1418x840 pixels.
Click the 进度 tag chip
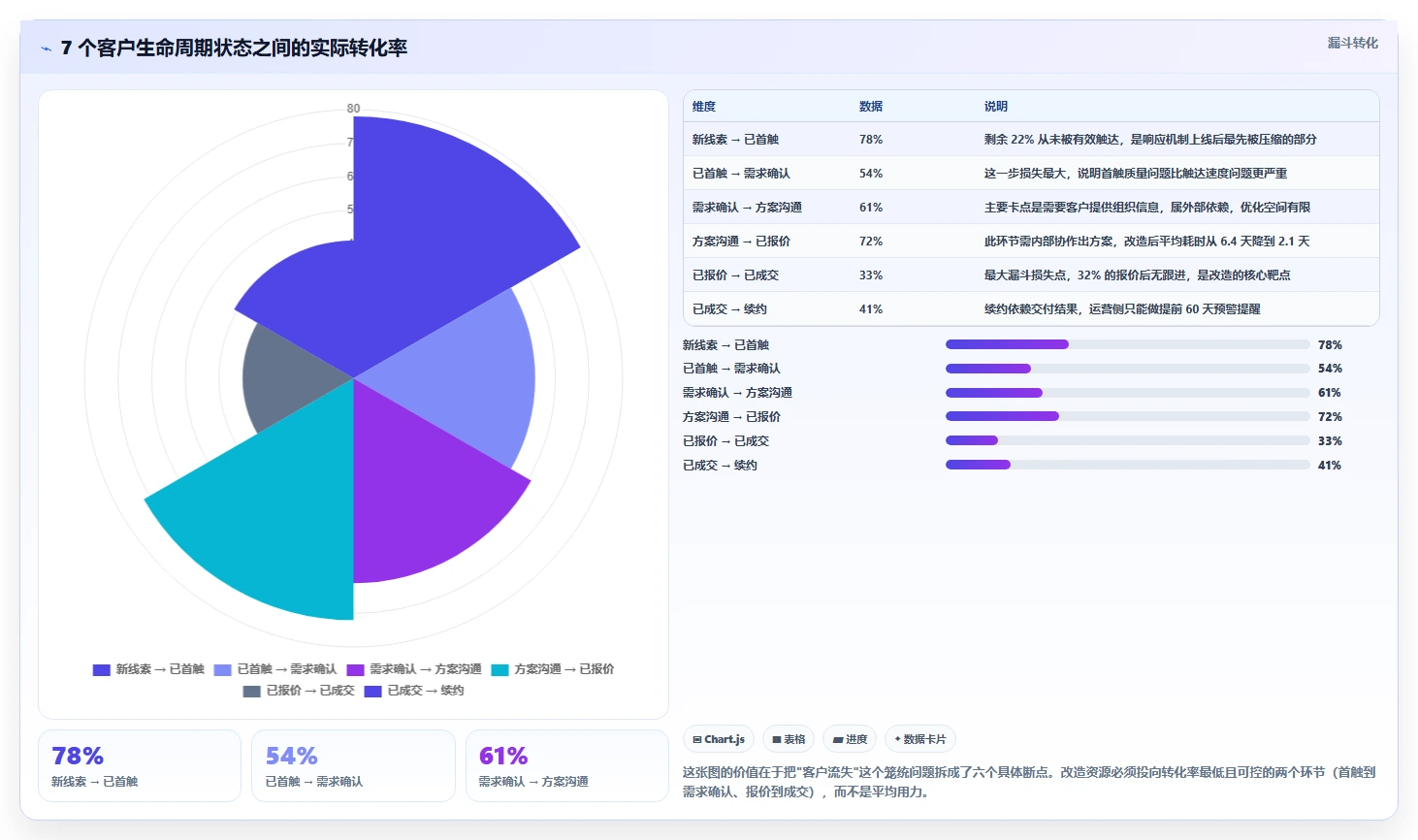point(850,739)
